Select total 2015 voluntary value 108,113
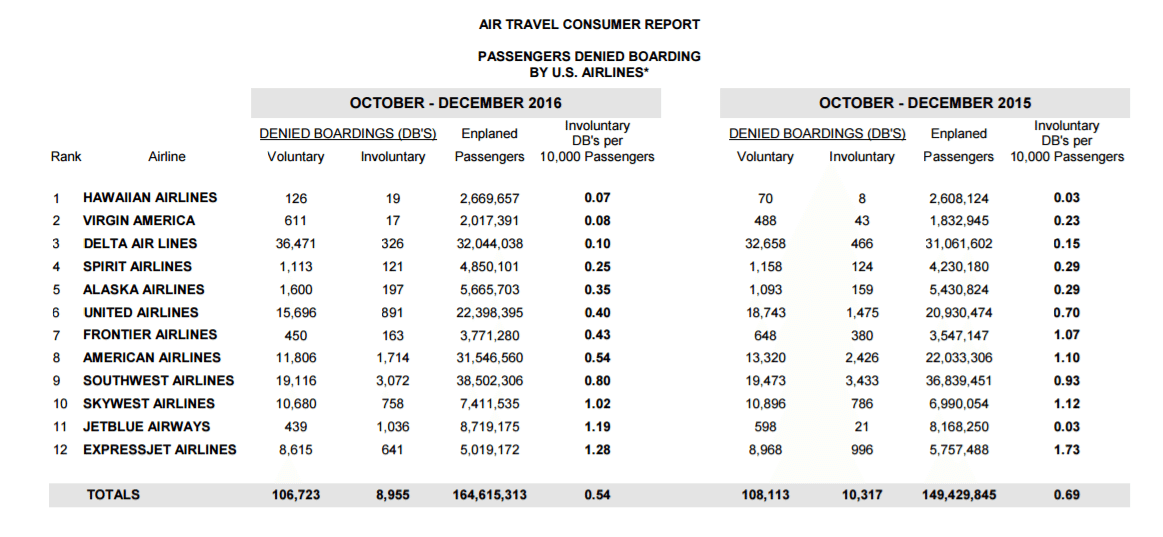Viewport: 1163px width, 537px height. [765, 495]
